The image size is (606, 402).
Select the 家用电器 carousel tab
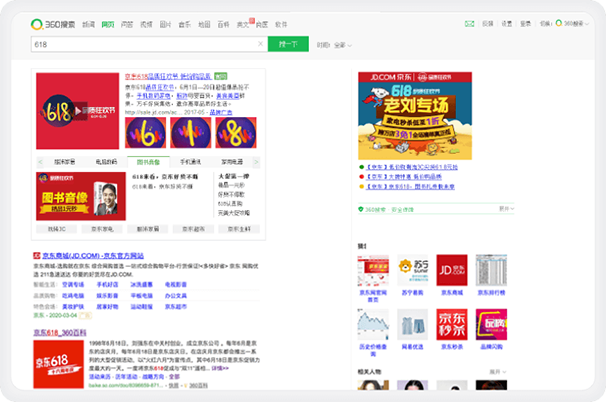click(x=232, y=162)
